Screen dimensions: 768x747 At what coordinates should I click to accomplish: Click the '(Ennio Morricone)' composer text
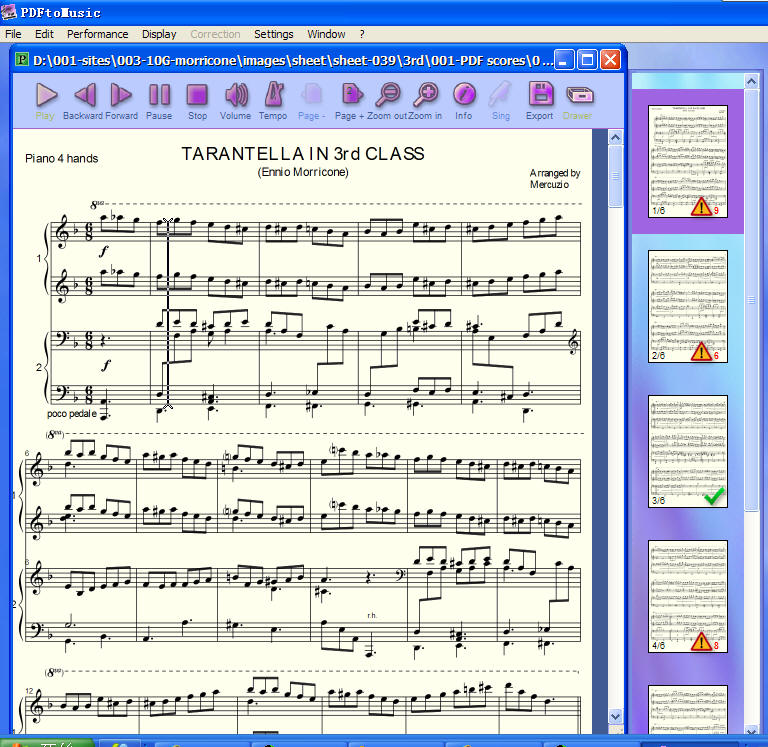303,172
